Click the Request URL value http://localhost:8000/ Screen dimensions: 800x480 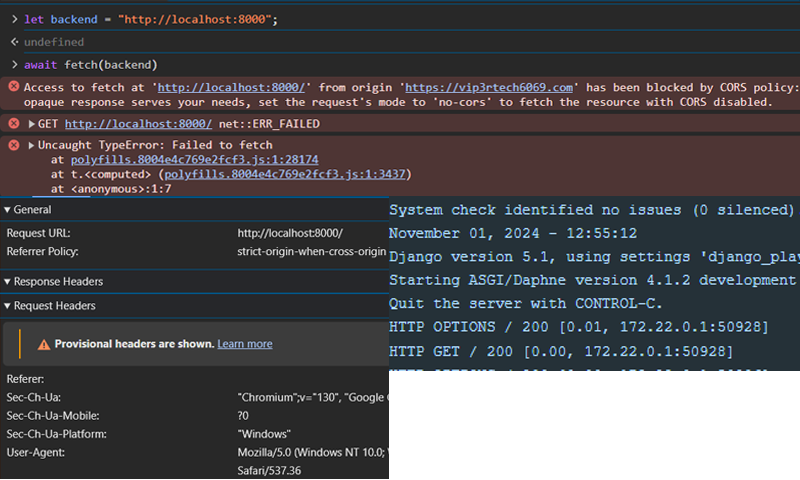[x=290, y=233]
